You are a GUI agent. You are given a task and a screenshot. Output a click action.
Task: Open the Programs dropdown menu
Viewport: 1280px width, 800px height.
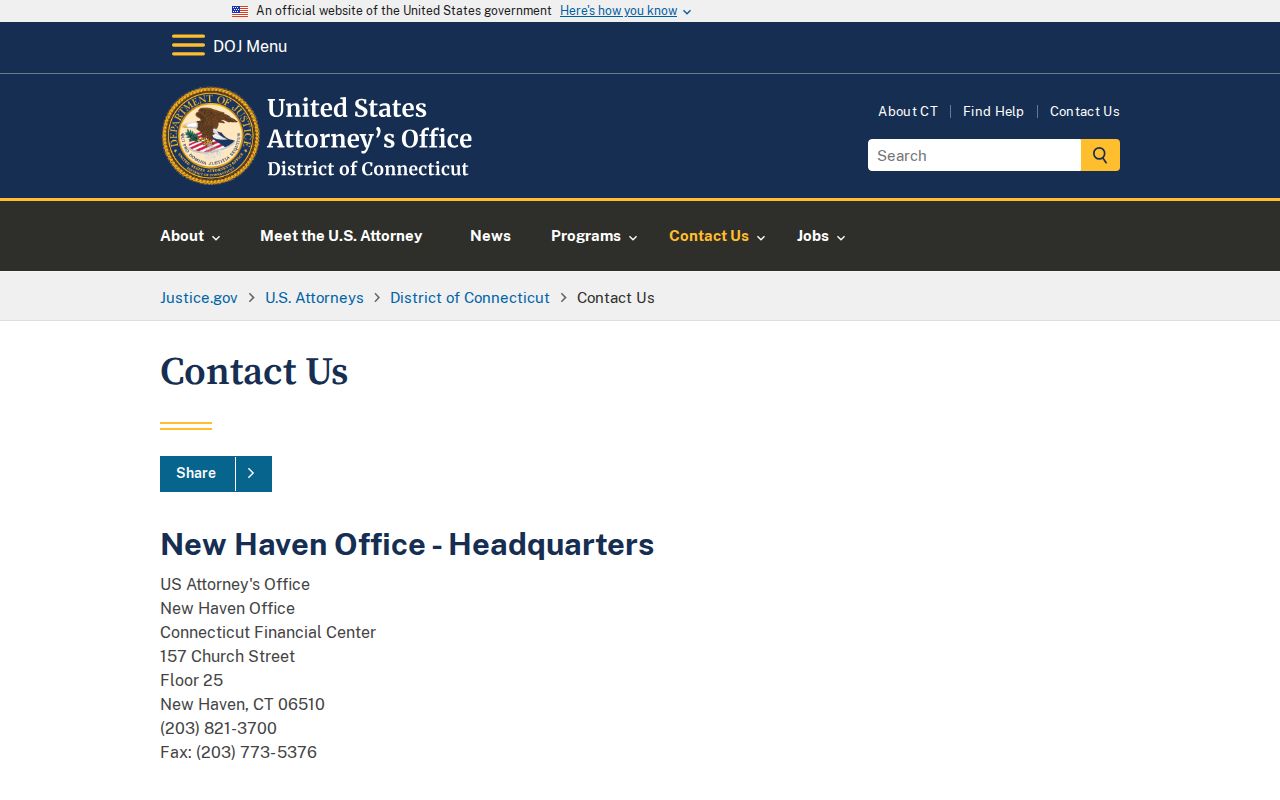pos(594,236)
